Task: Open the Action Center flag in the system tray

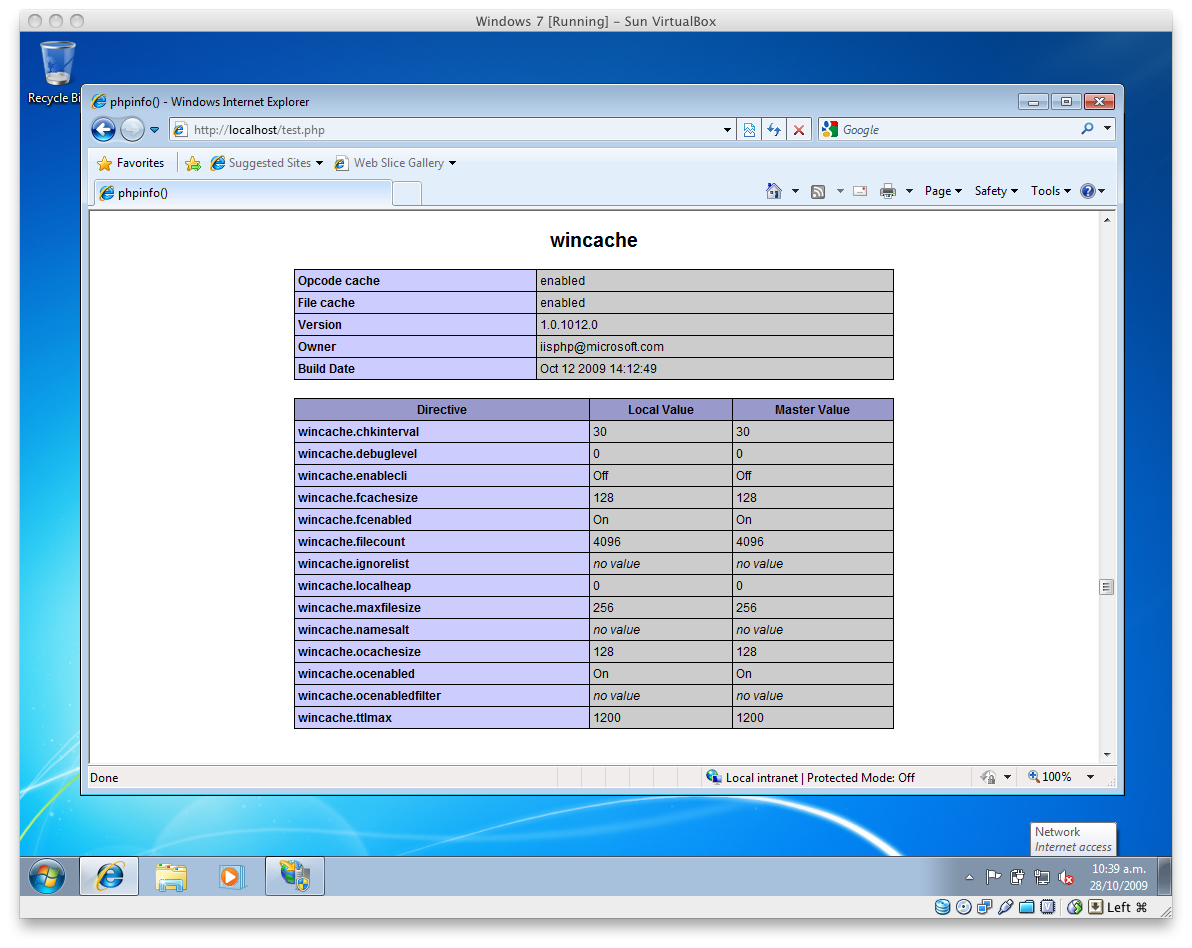Action: [992, 876]
